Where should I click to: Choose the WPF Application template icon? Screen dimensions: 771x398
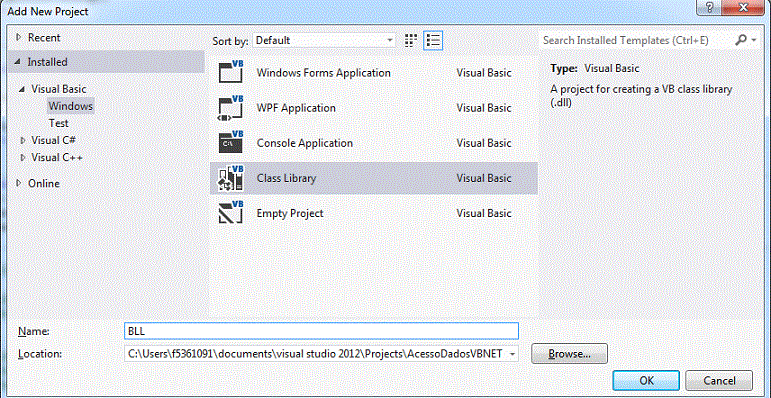pos(231,108)
